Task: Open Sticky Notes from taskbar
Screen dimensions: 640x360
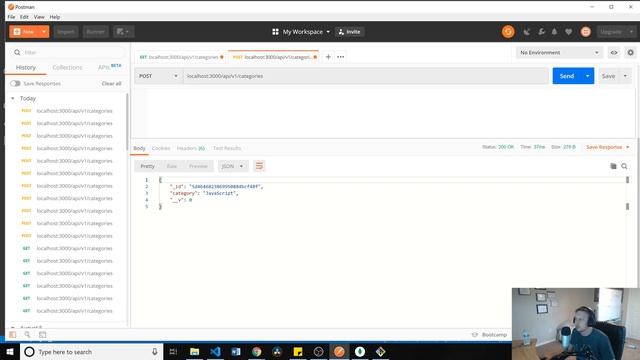Action: (298, 351)
